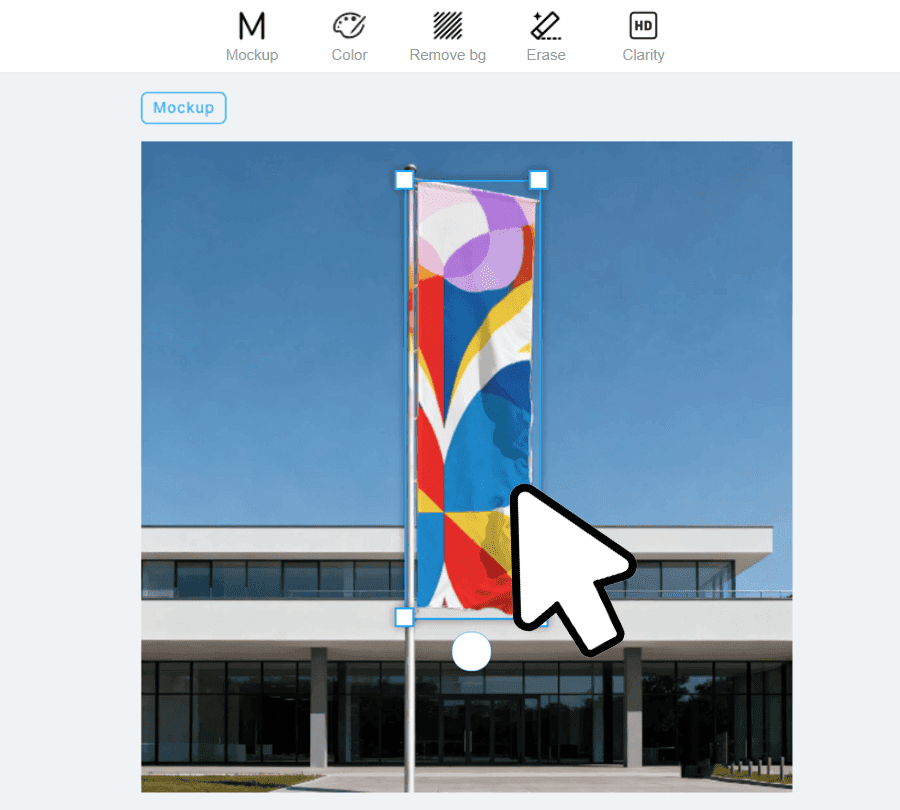
Task: Click the top-right selection resize handle
Action: (538, 179)
